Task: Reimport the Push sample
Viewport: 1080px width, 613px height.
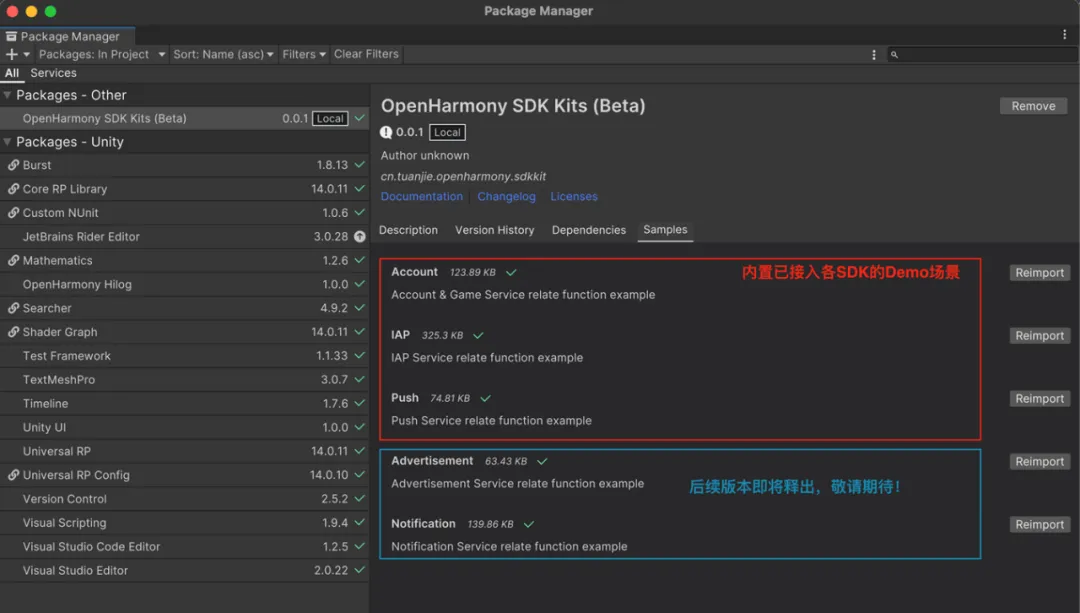Action: 1039,399
